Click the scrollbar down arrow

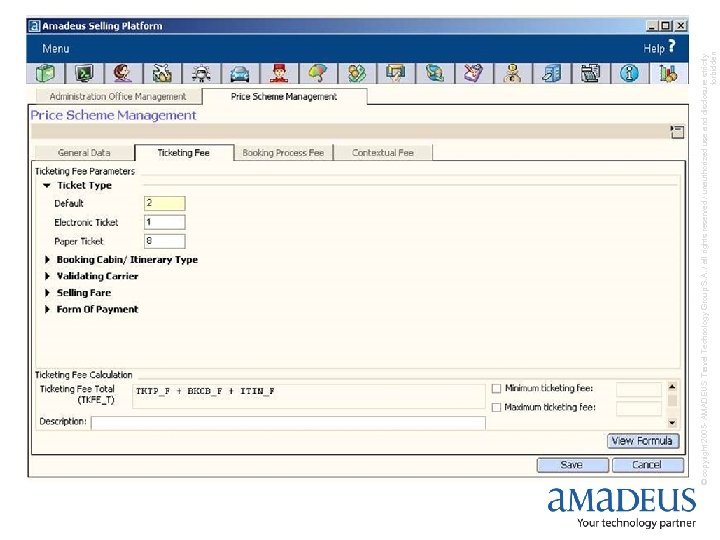tap(672, 422)
